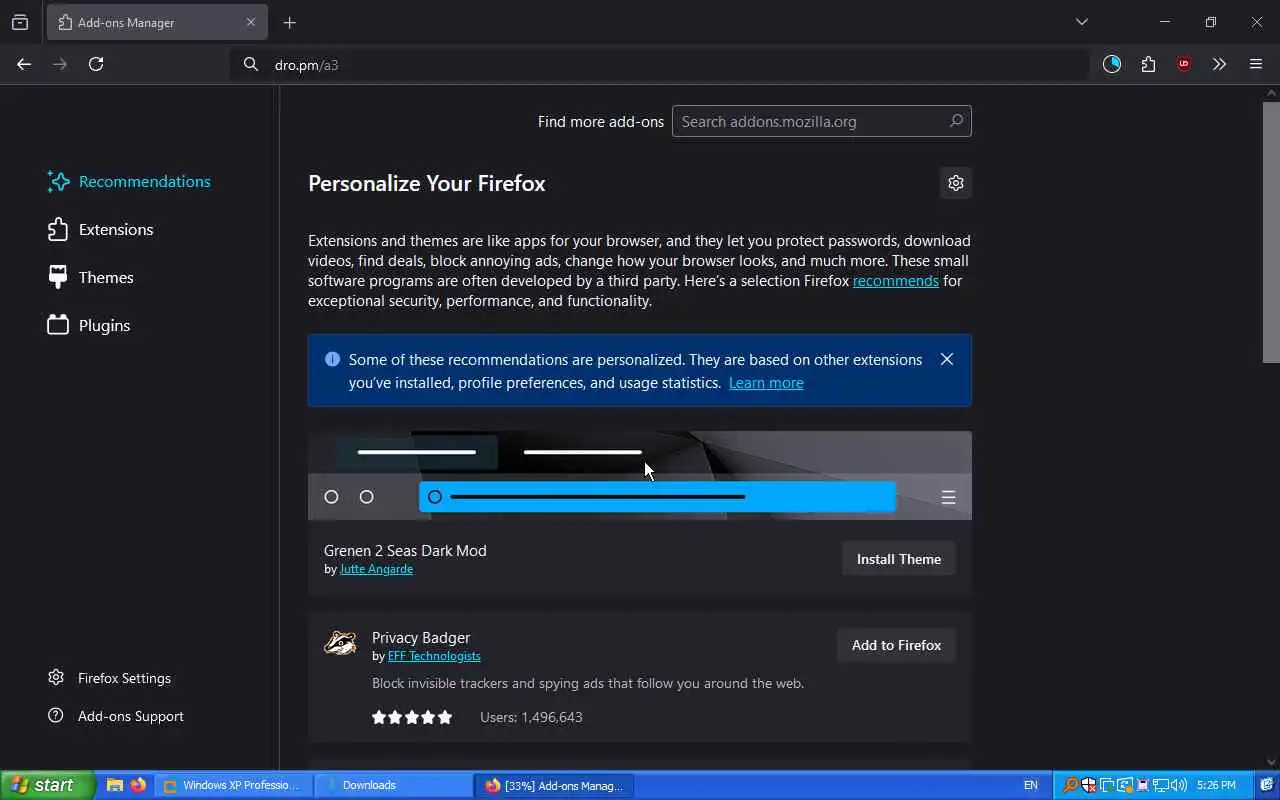Click the magnifier icon in the add-ons search

(956, 121)
